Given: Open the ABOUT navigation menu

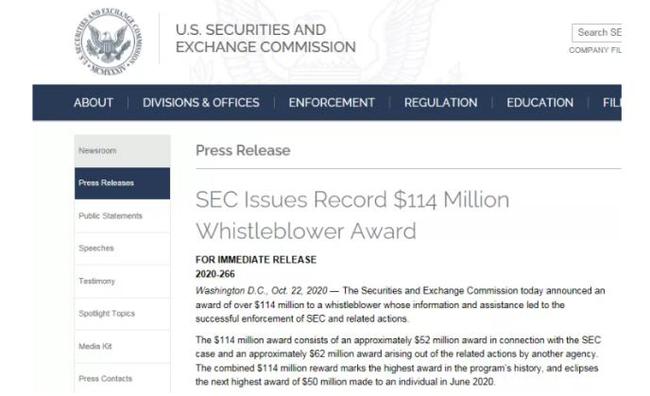Looking at the screenshot, I should pos(93,102).
